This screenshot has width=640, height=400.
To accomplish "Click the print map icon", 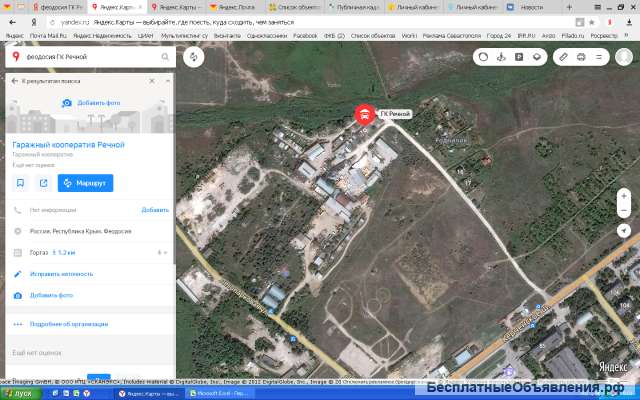I will coord(581,57).
